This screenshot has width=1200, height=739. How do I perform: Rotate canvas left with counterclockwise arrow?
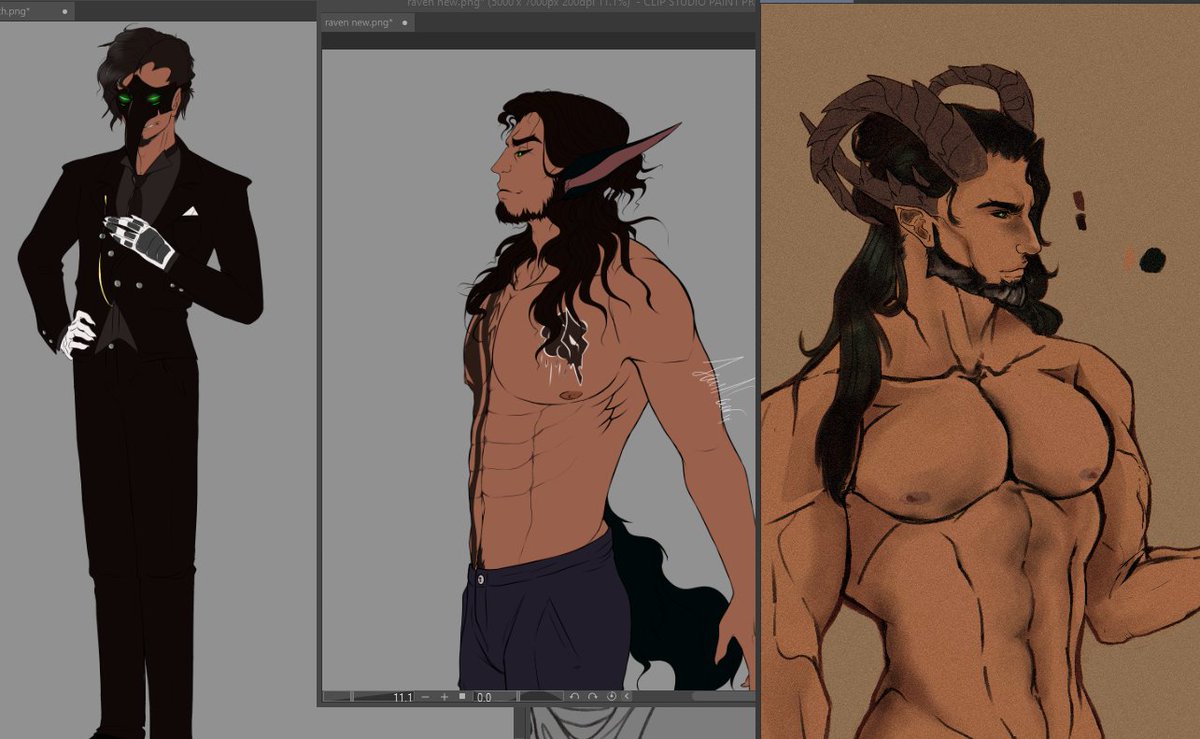click(574, 696)
